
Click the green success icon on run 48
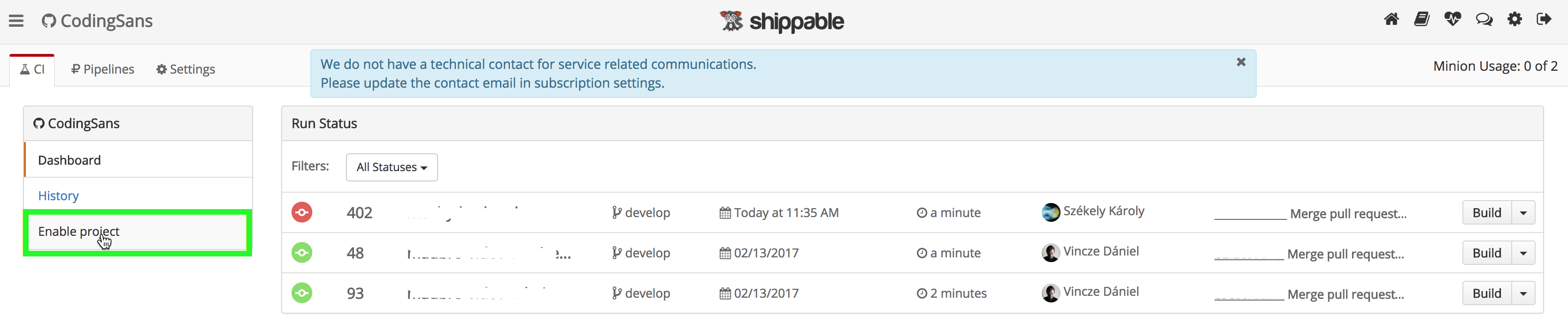pos(302,253)
